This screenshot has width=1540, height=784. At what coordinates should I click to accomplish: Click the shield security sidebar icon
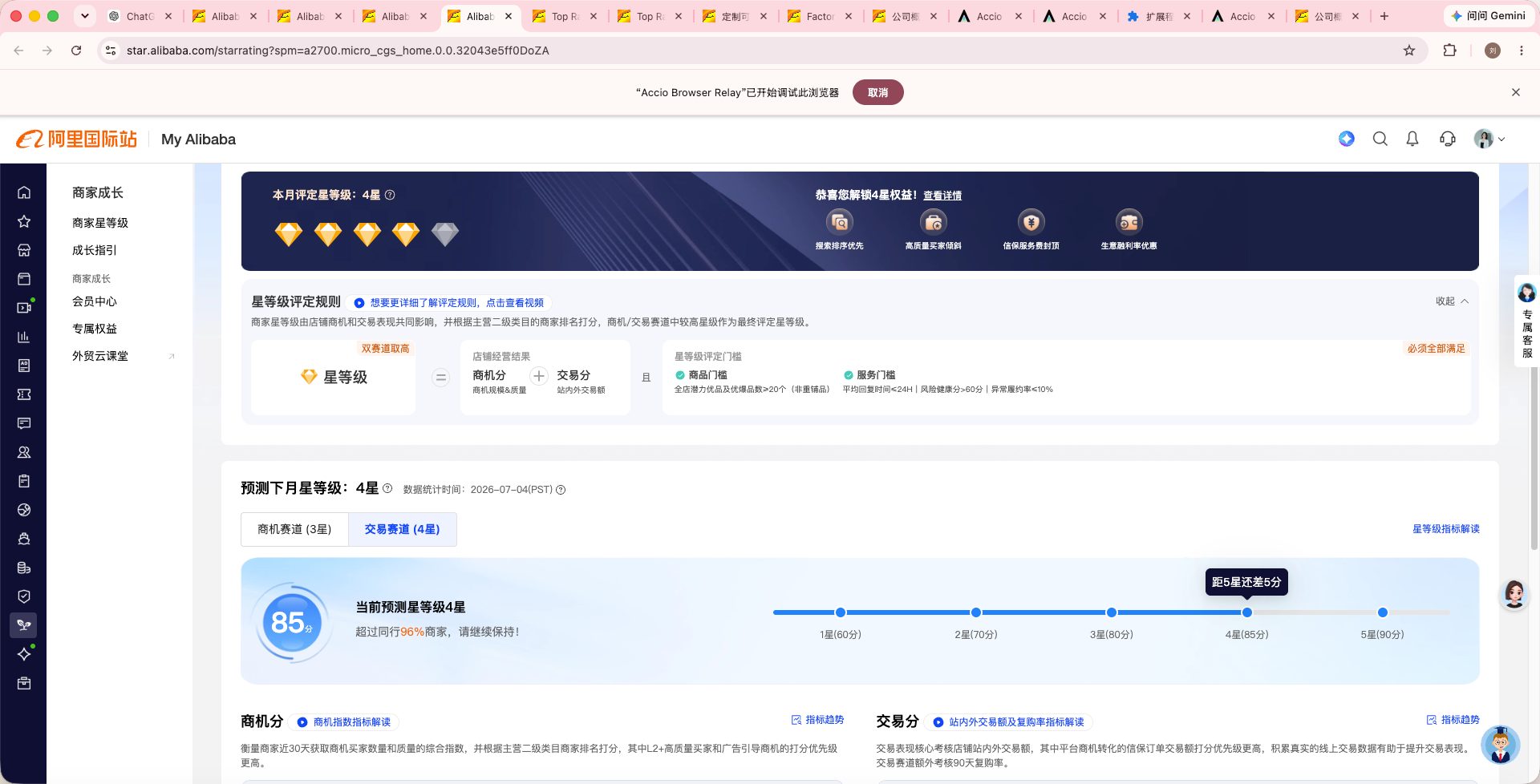24,596
